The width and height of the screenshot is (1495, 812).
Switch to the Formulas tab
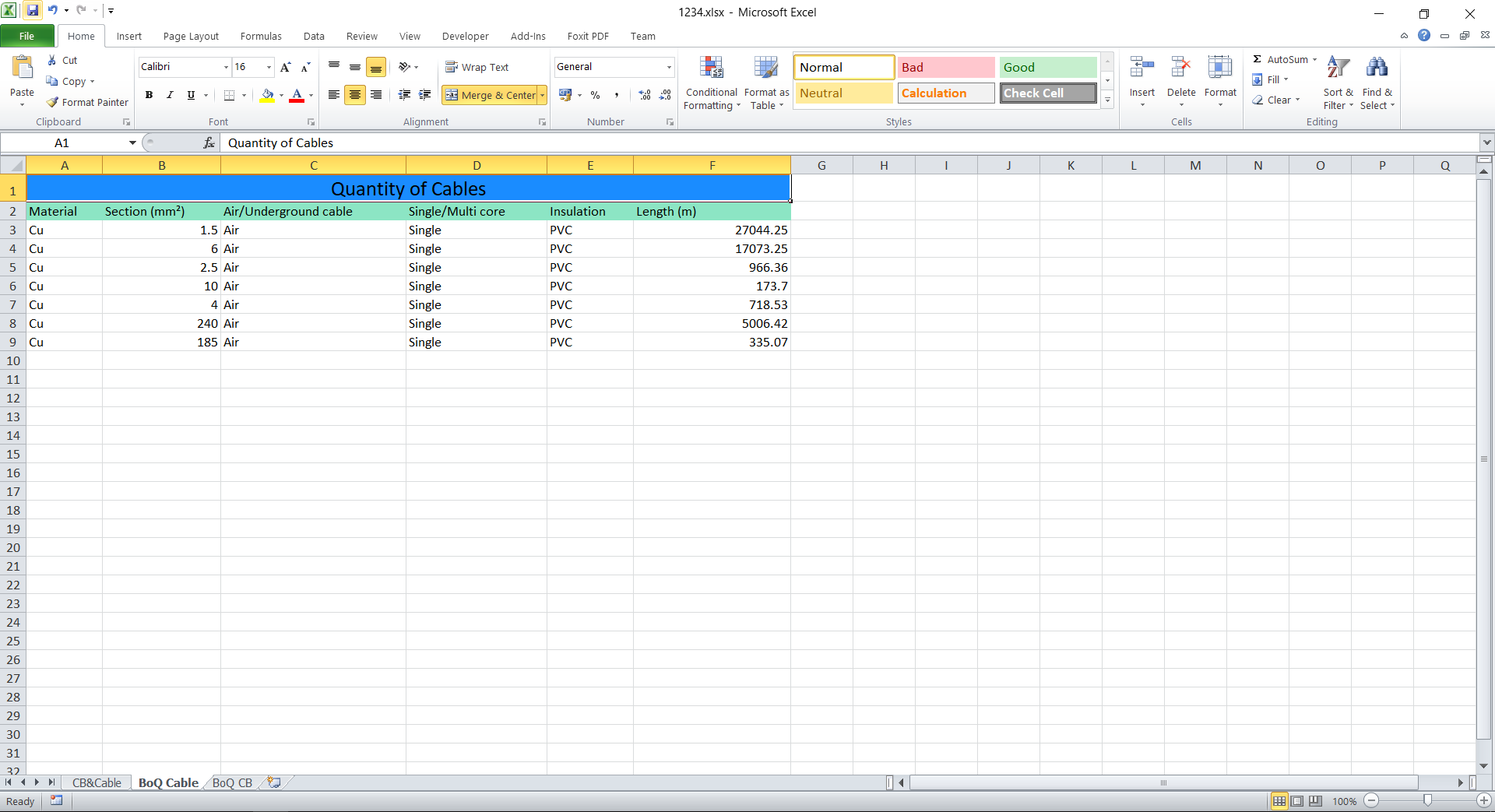point(261,36)
